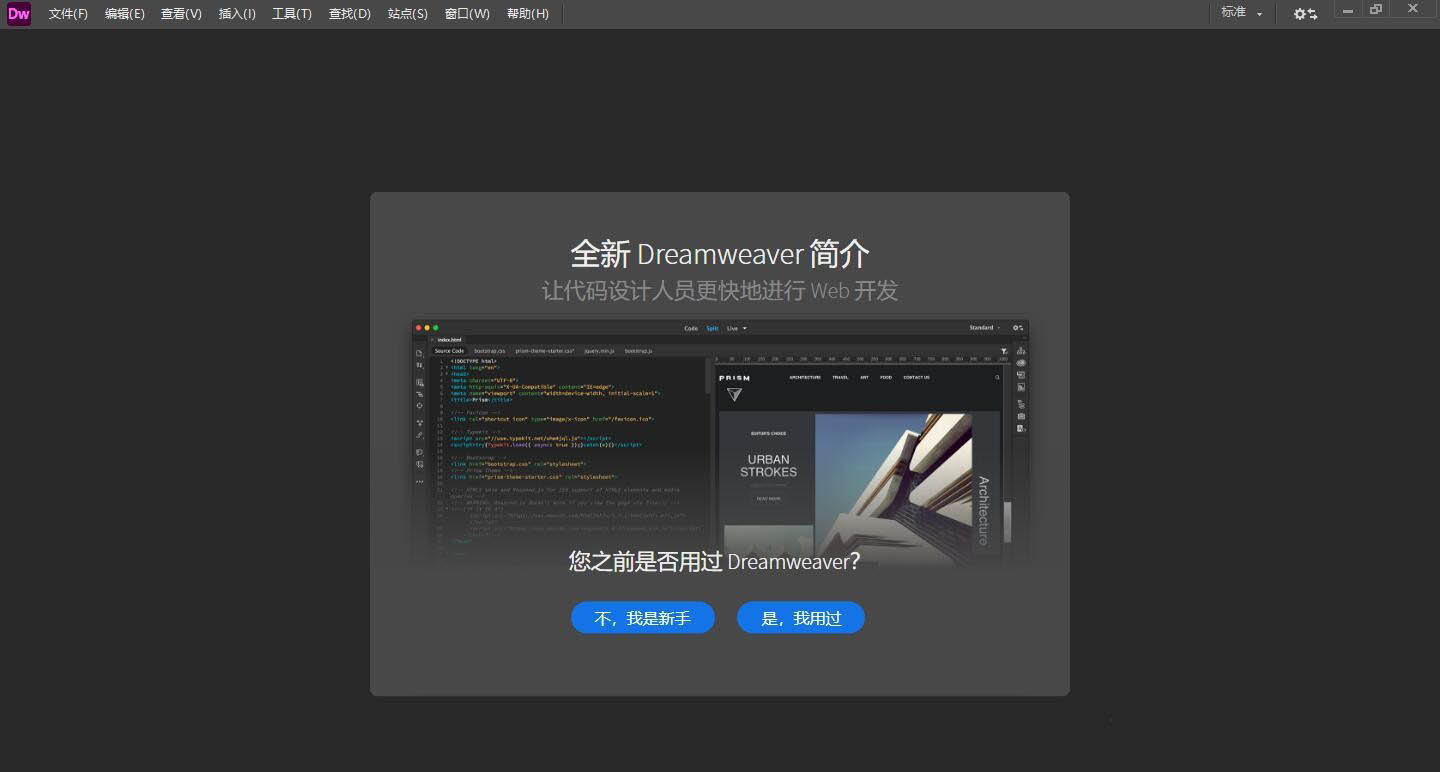The width and height of the screenshot is (1440, 772).
Task: Click the Dreamweaver Dw logo icon
Action: 19,14
